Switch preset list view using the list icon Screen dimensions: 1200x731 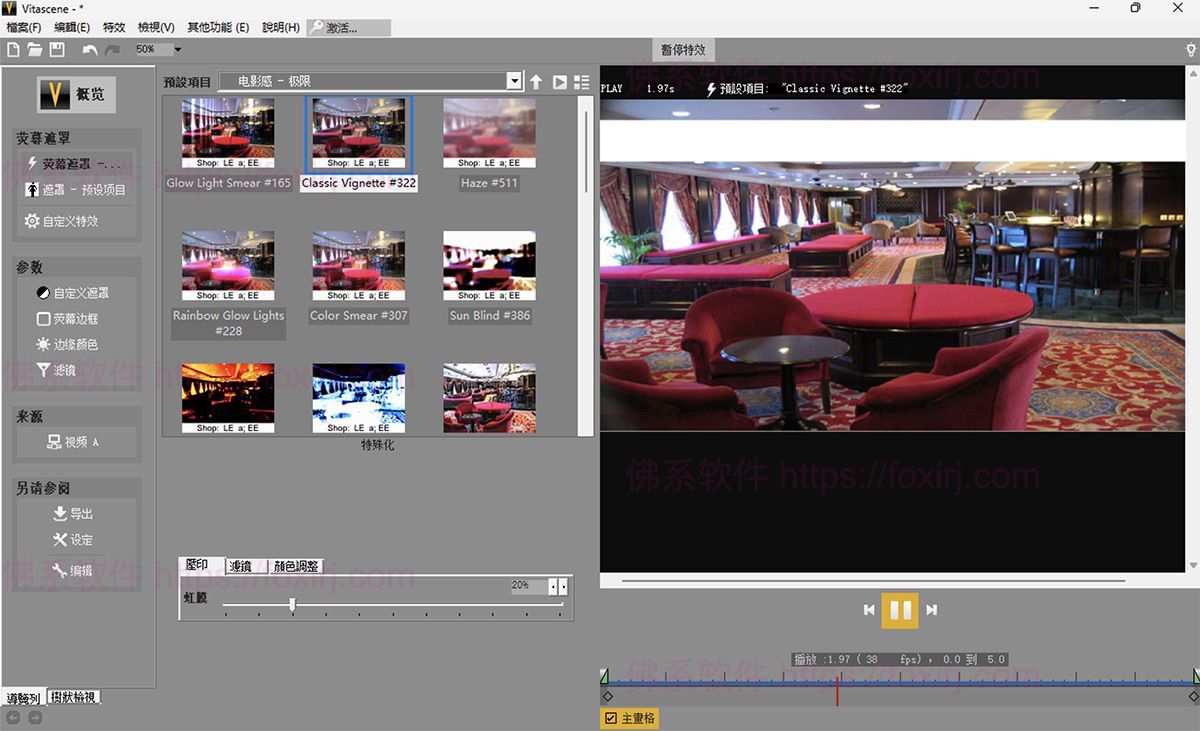click(x=581, y=82)
